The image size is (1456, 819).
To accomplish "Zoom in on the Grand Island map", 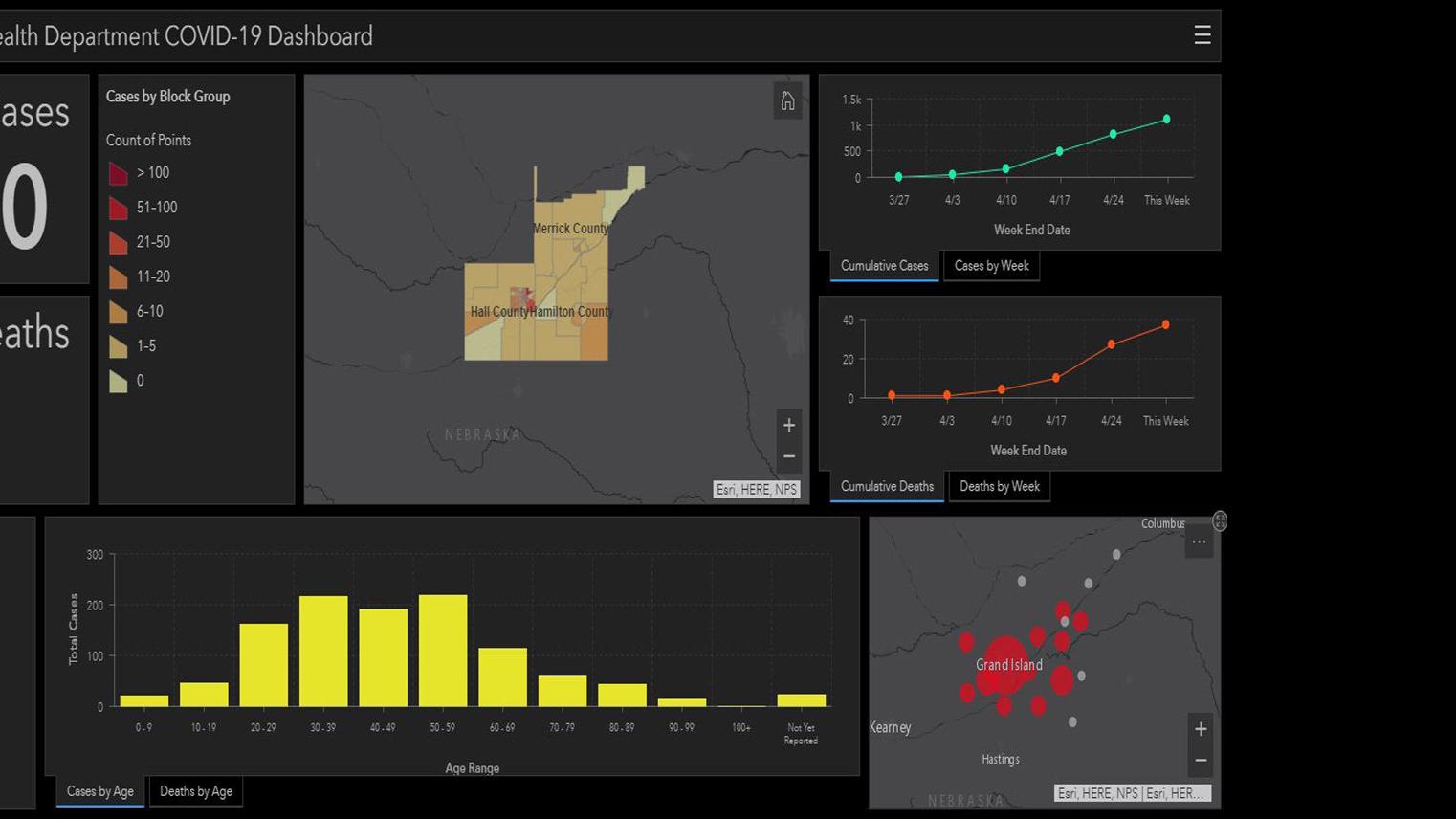I will click(1201, 729).
